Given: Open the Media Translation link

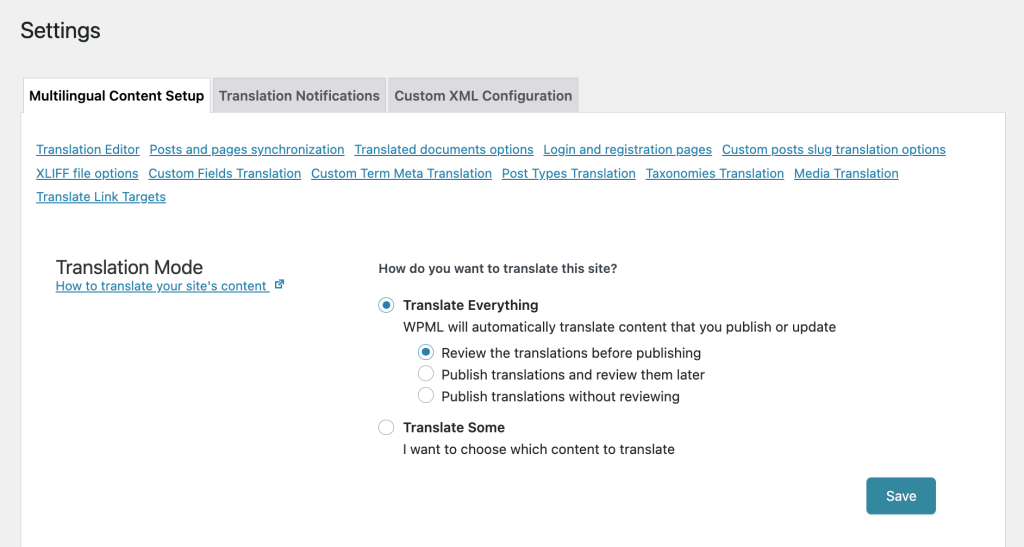Looking at the screenshot, I should point(846,174).
